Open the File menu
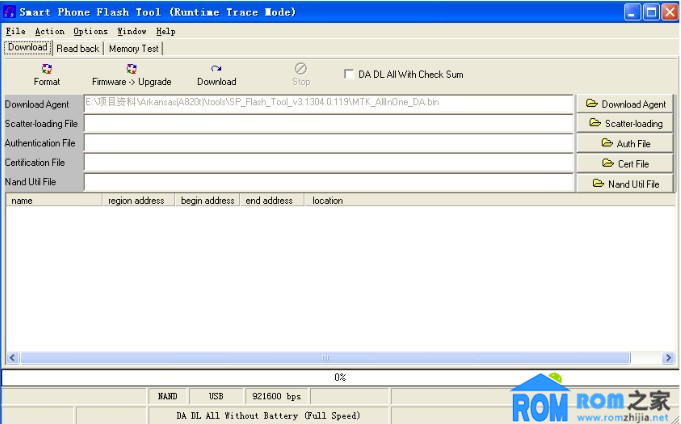The height and width of the screenshot is (424, 681). pos(15,31)
